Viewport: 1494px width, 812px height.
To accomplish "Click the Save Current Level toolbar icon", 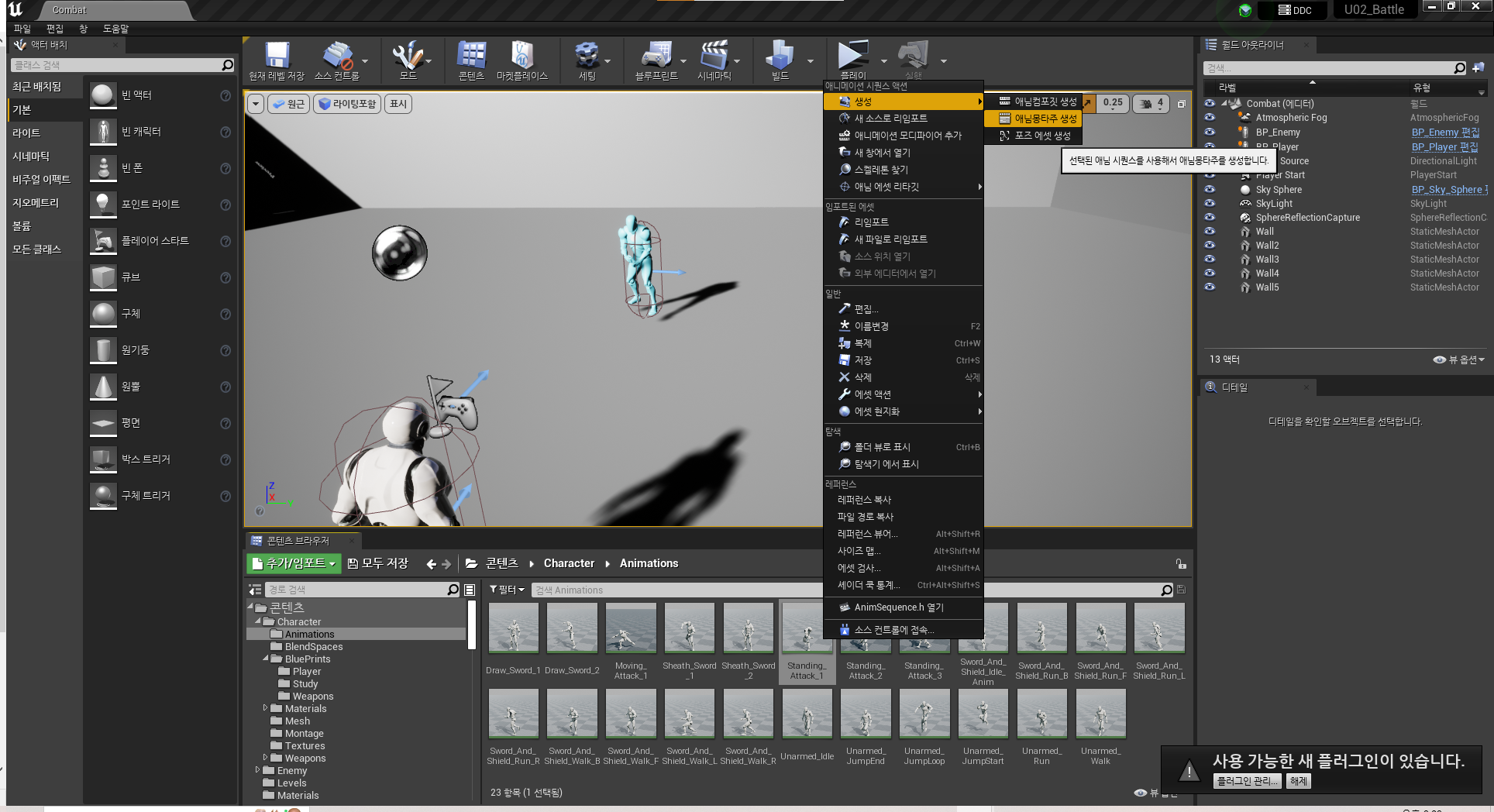I will [x=277, y=56].
